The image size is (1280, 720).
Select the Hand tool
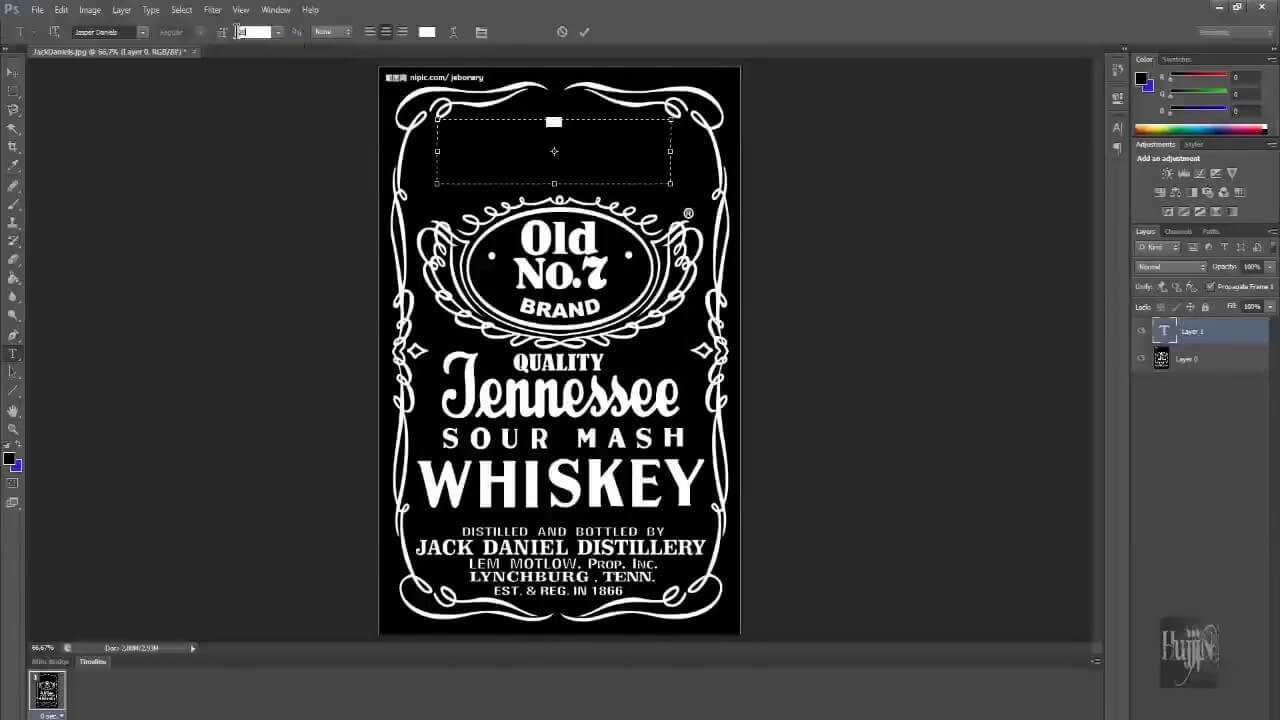(12, 411)
